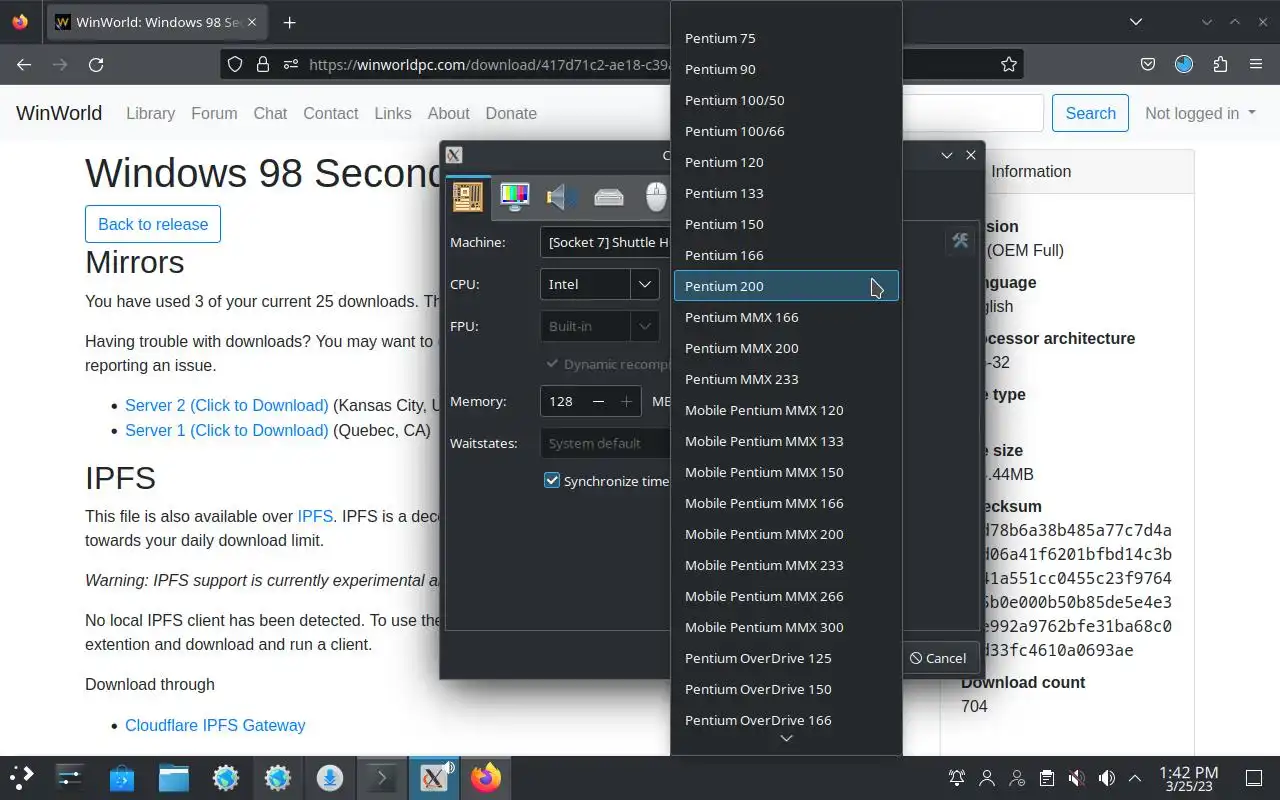Bookmark this page with the star icon
The width and height of the screenshot is (1280, 800).
[x=1009, y=64]
